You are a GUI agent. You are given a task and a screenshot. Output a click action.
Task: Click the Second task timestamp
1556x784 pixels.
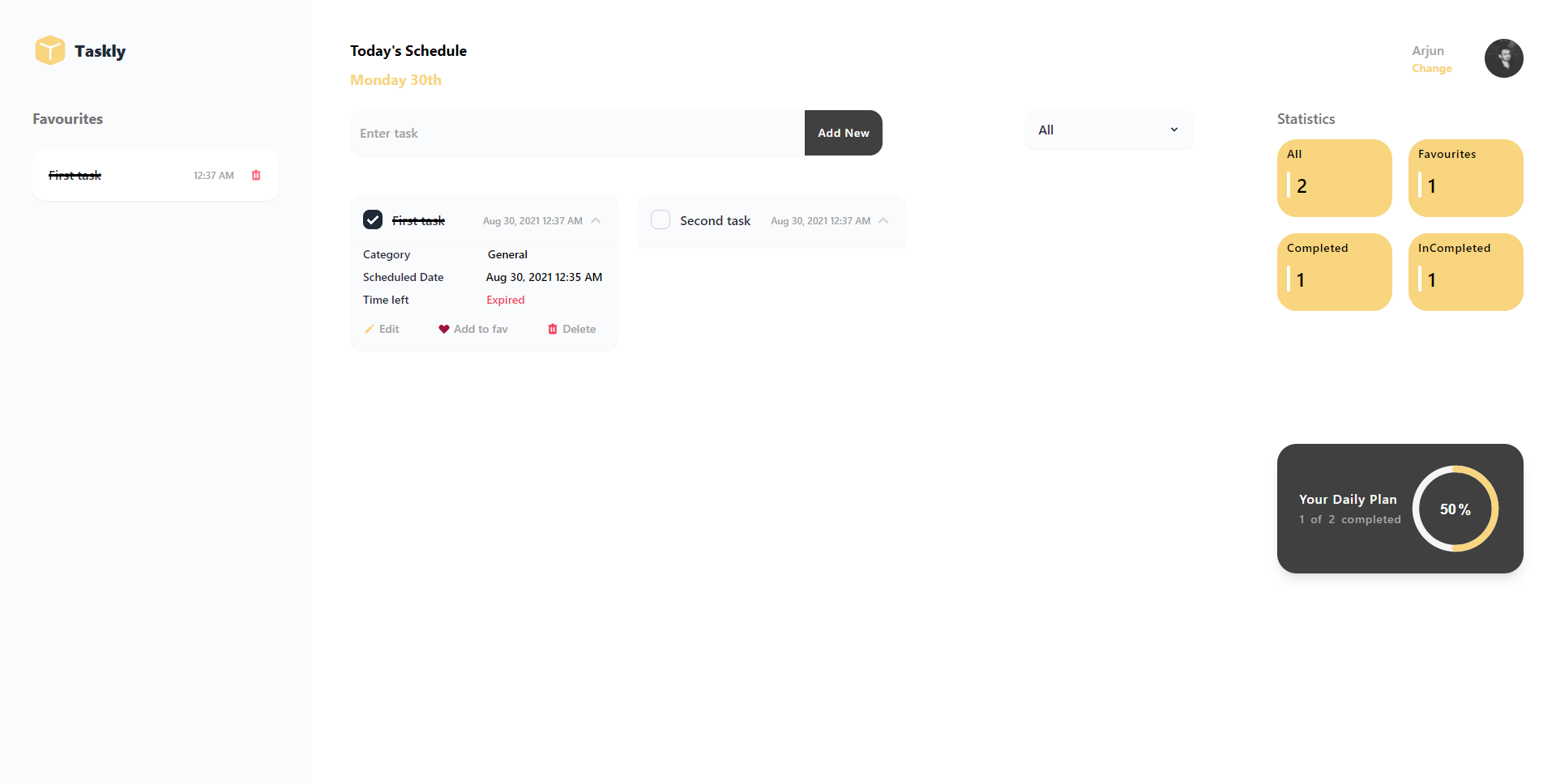820,221
